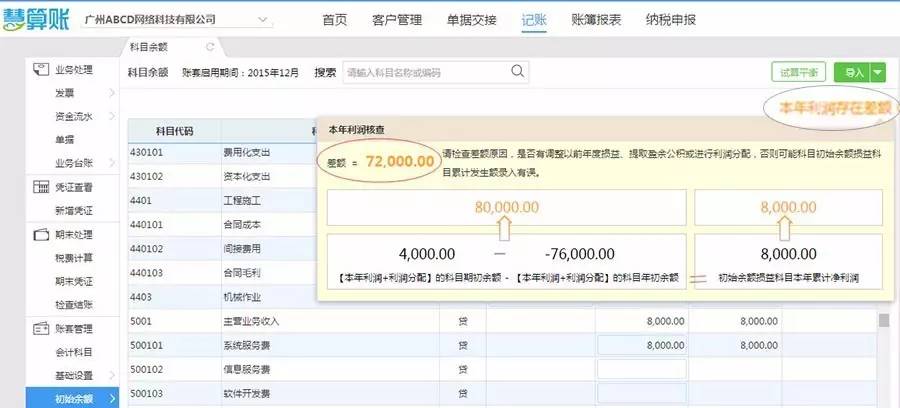Open 业务台账 in the sidebar
The width and height of the screenshot is (900, 408).
click(x=73, y=164)
